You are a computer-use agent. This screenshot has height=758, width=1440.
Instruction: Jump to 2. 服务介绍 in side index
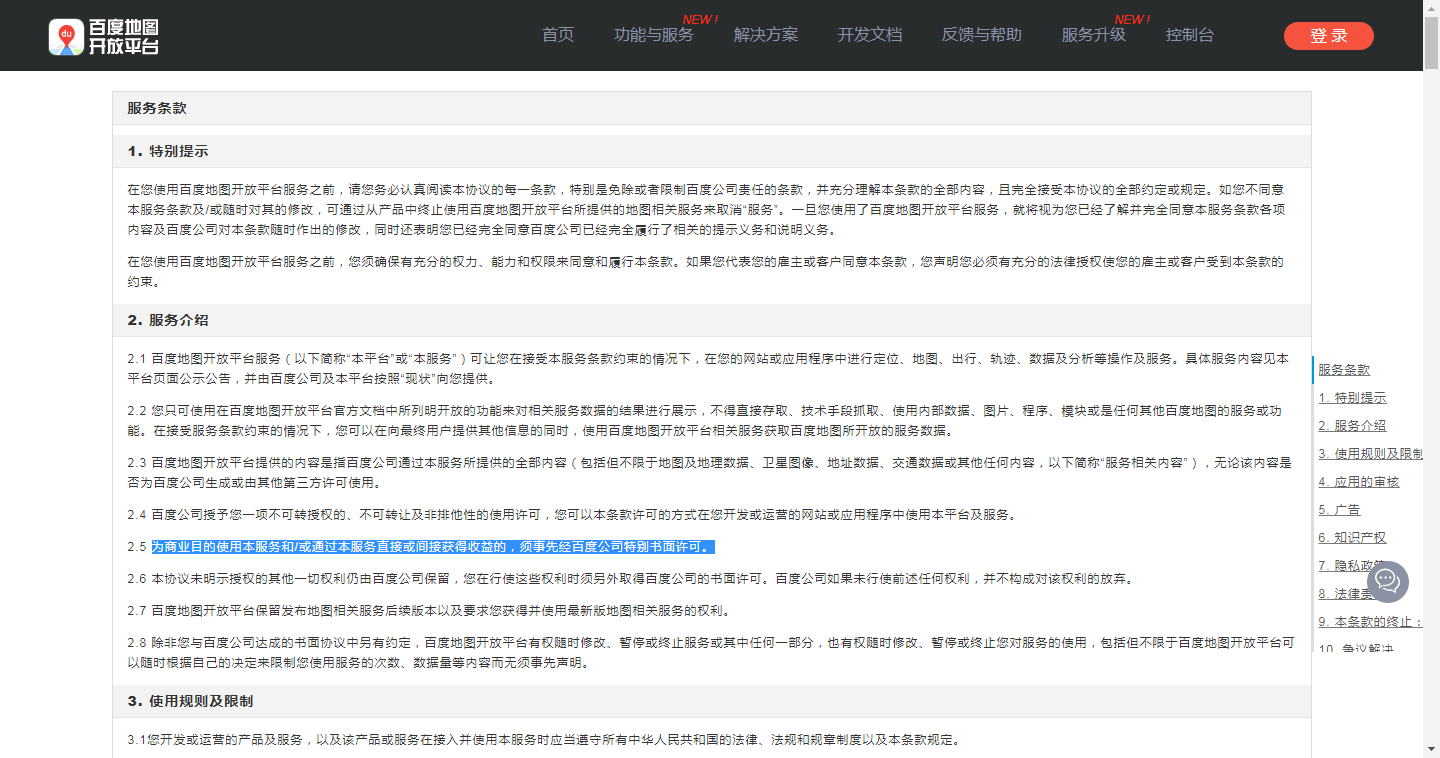pos(1352,426)
